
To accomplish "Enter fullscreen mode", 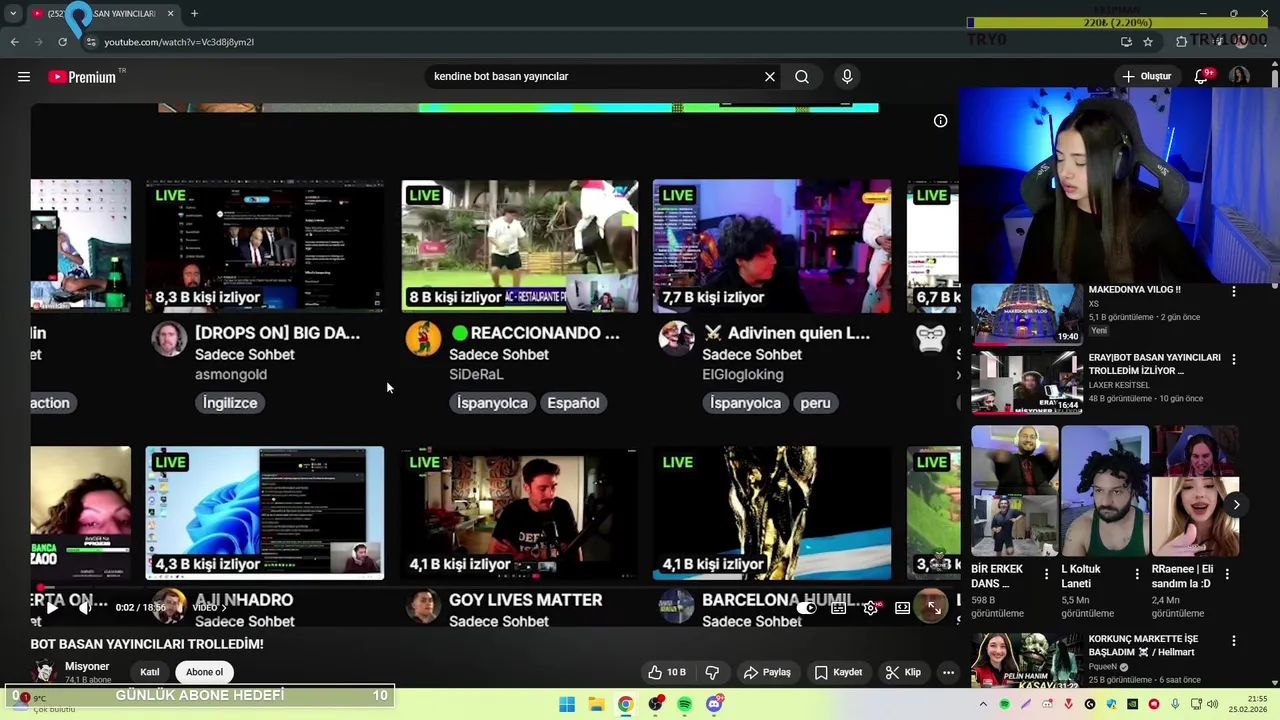I will [934, 607].
